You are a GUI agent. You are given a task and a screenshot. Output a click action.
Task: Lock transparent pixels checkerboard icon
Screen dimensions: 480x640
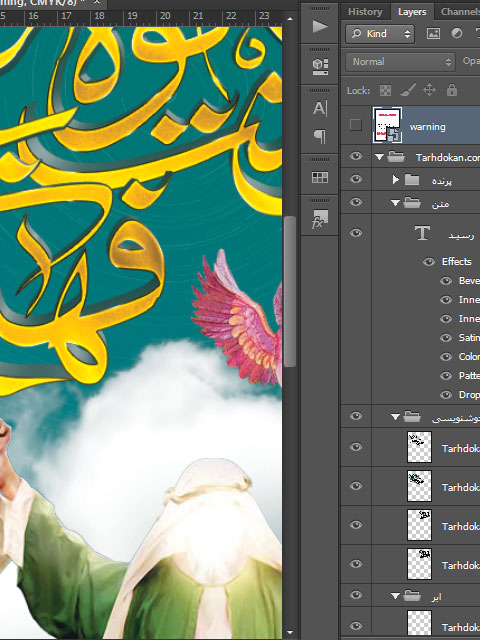point(385,90)
